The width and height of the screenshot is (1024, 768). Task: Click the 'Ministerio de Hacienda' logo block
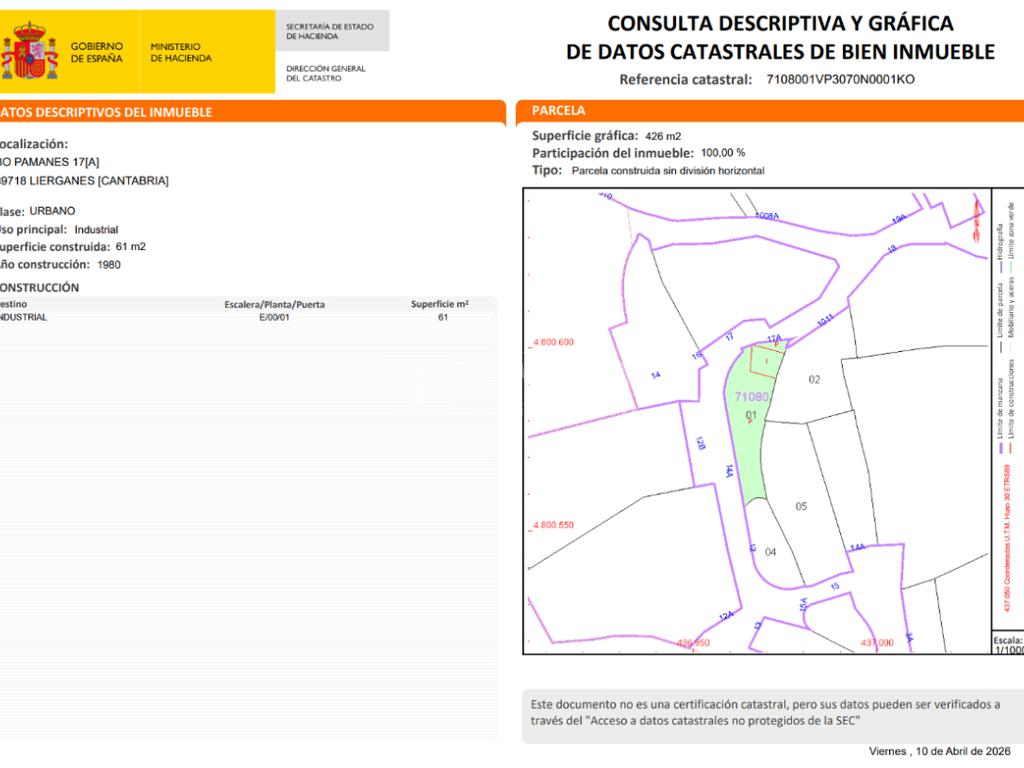coord(181,52)
